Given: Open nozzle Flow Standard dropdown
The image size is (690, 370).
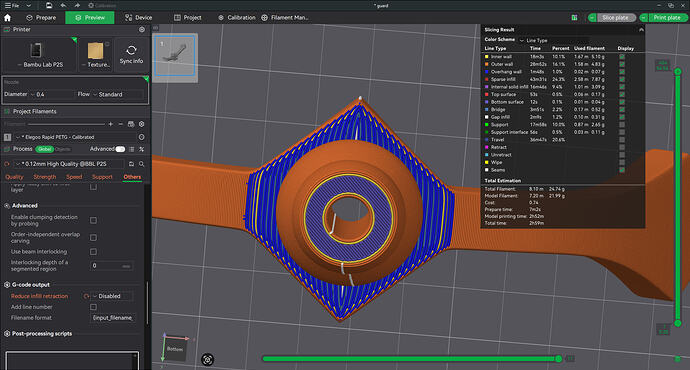Looking at the screenshot, I should pyautogui.click(x=118, y=94).
